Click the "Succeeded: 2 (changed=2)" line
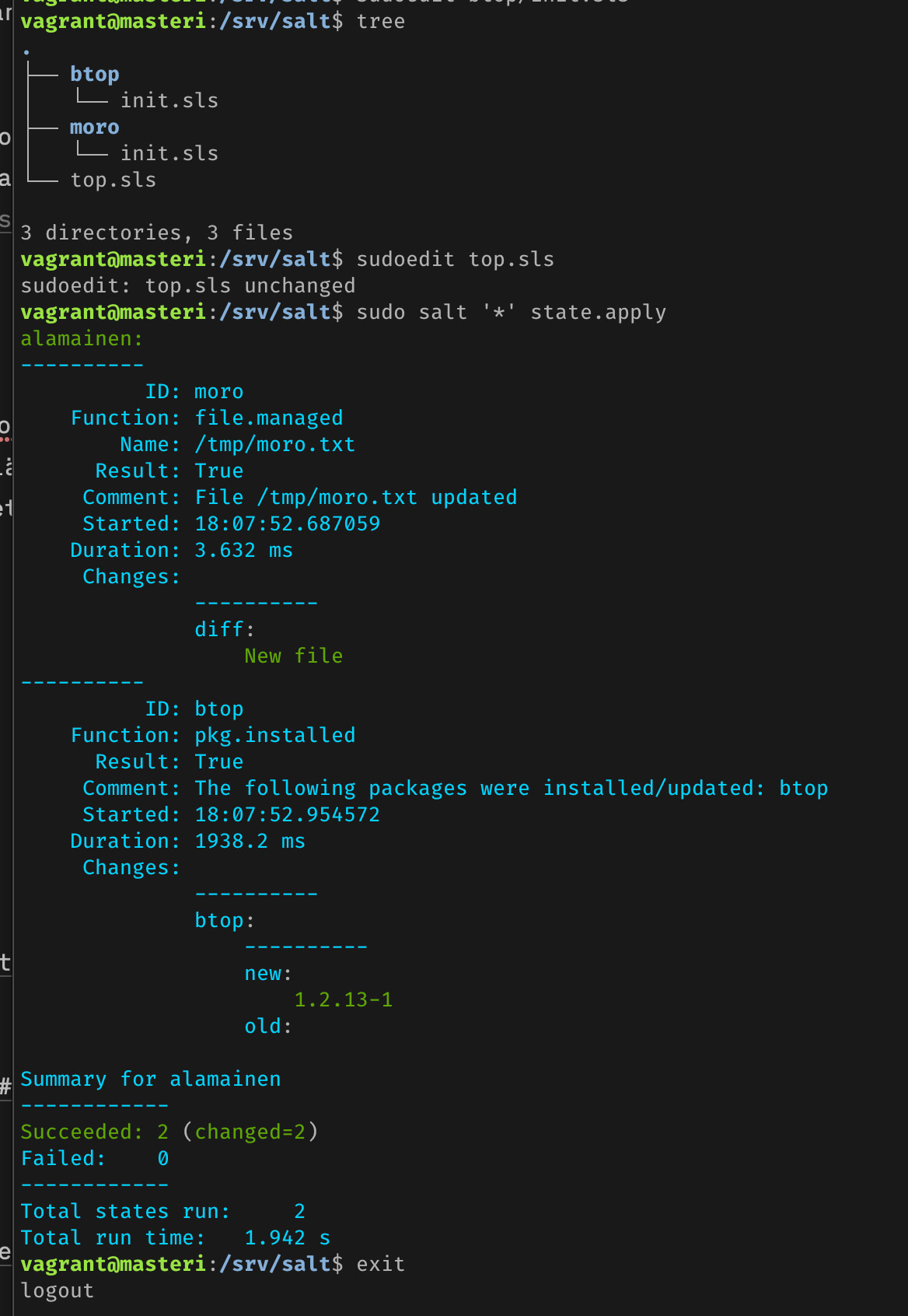 click(x=169, y=1132)
